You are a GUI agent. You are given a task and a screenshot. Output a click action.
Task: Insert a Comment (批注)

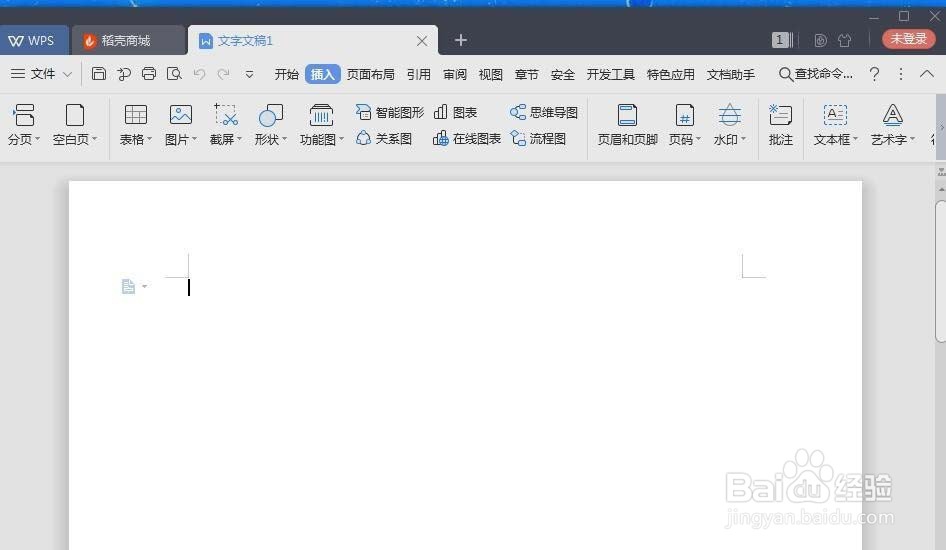point(781,124)
